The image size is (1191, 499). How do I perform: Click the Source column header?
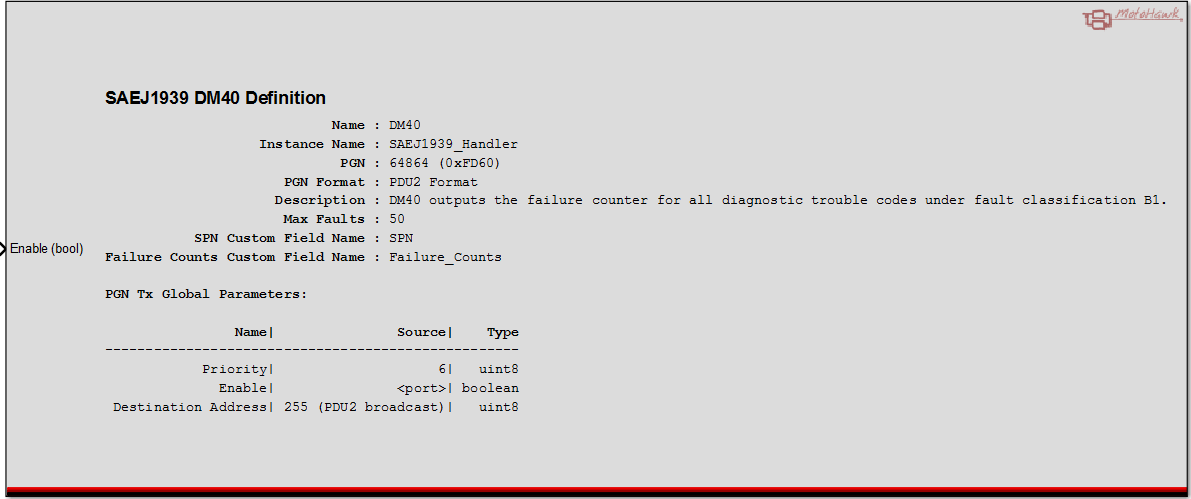(422, 332)
